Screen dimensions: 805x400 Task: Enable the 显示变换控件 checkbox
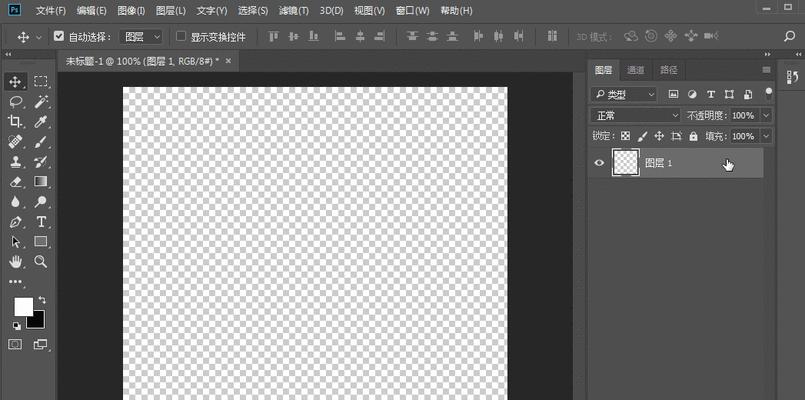(x=181, y=36)
